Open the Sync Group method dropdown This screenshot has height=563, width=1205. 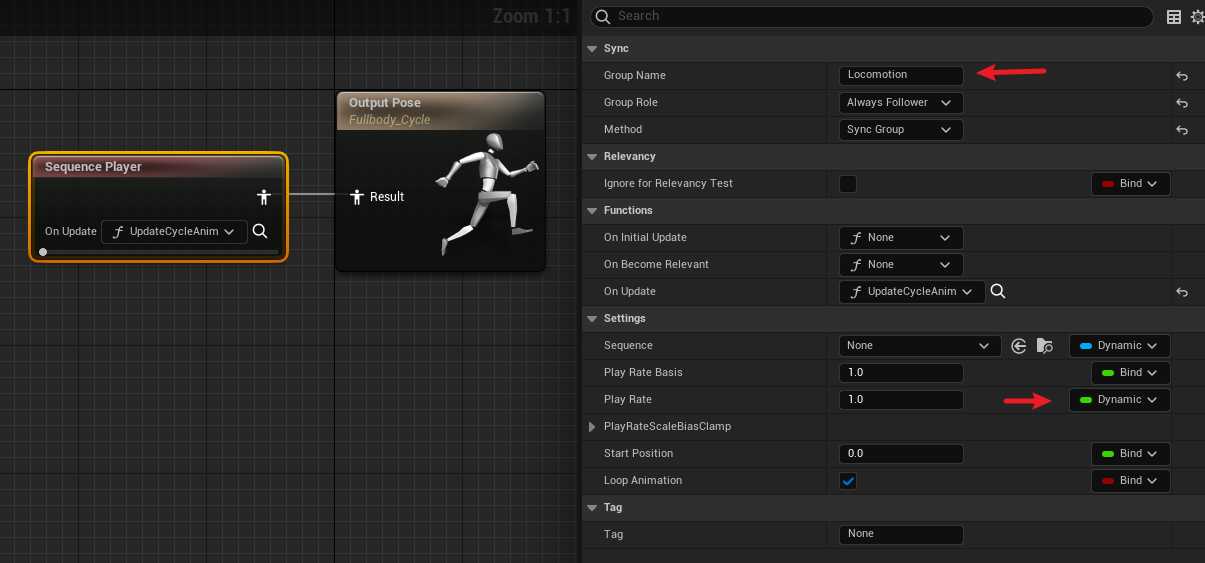(x=900, y=130)
